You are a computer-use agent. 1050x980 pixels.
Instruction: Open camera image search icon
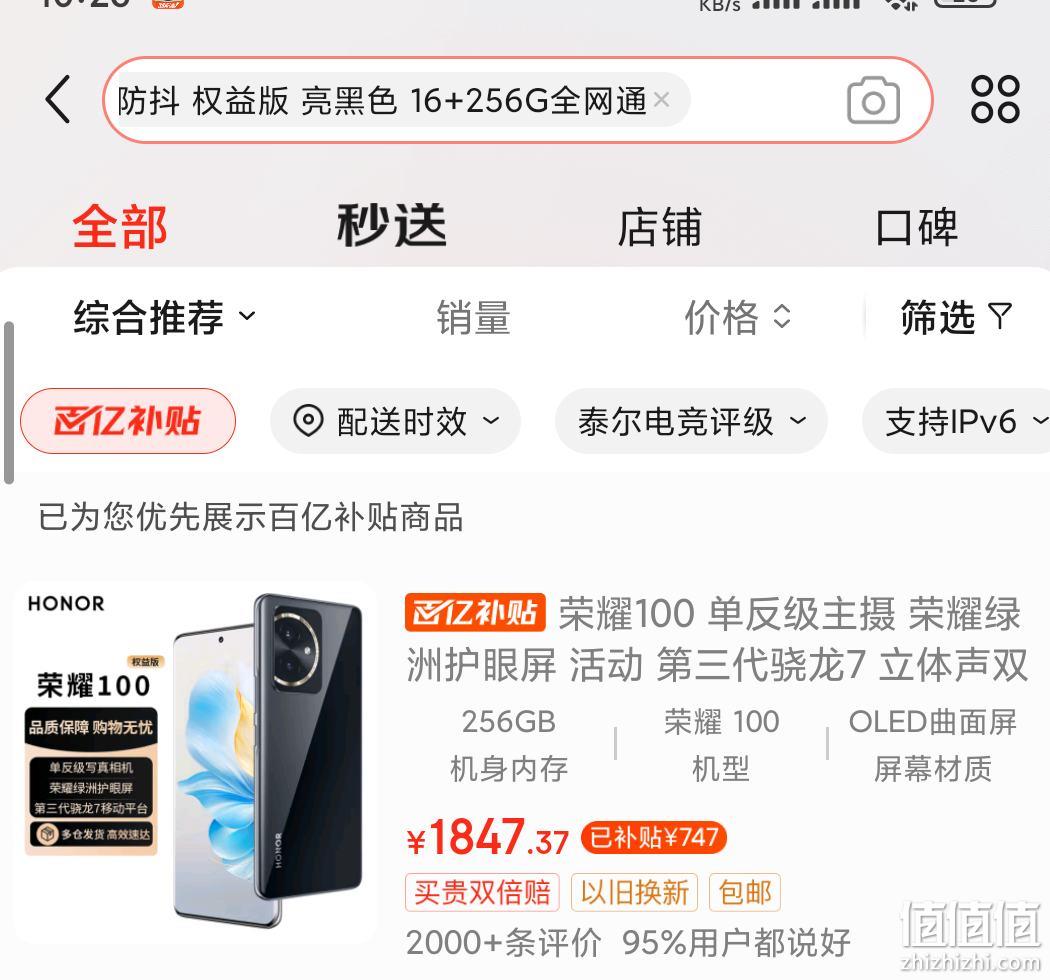pos(873,100)
